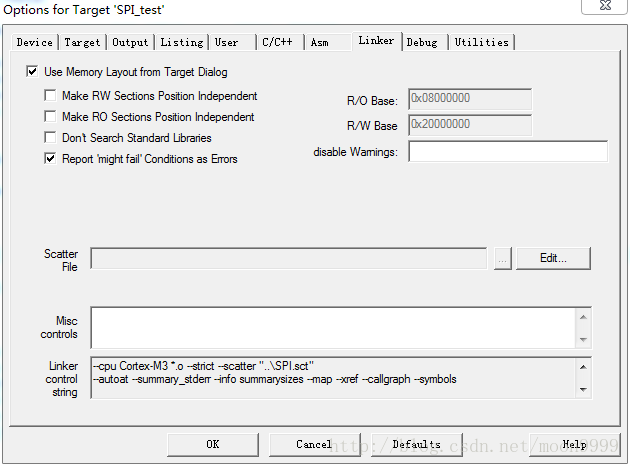Click the Scatter File path field
Screen dimensions: 630x466
(288, 258)
